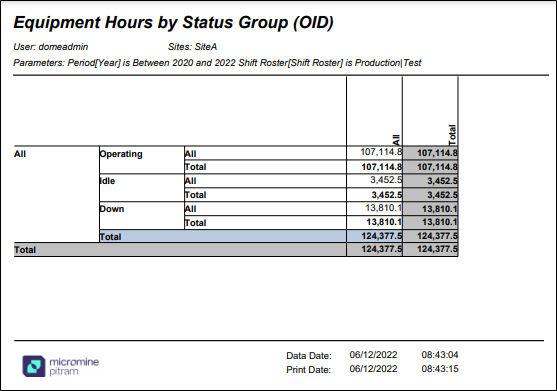Click the 'All' sub-row label under Down
Viewport: 557px width, 391px height.
coord(190,209)
